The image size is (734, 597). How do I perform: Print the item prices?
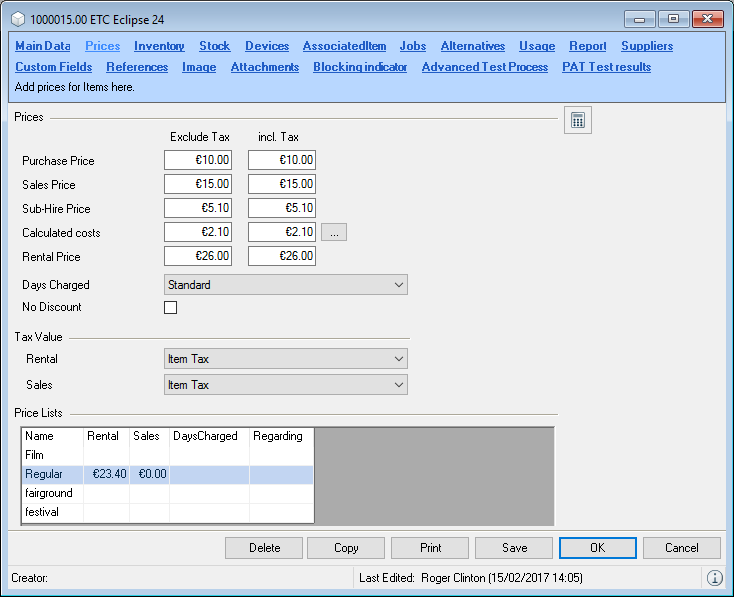click(x=430, y=548)
